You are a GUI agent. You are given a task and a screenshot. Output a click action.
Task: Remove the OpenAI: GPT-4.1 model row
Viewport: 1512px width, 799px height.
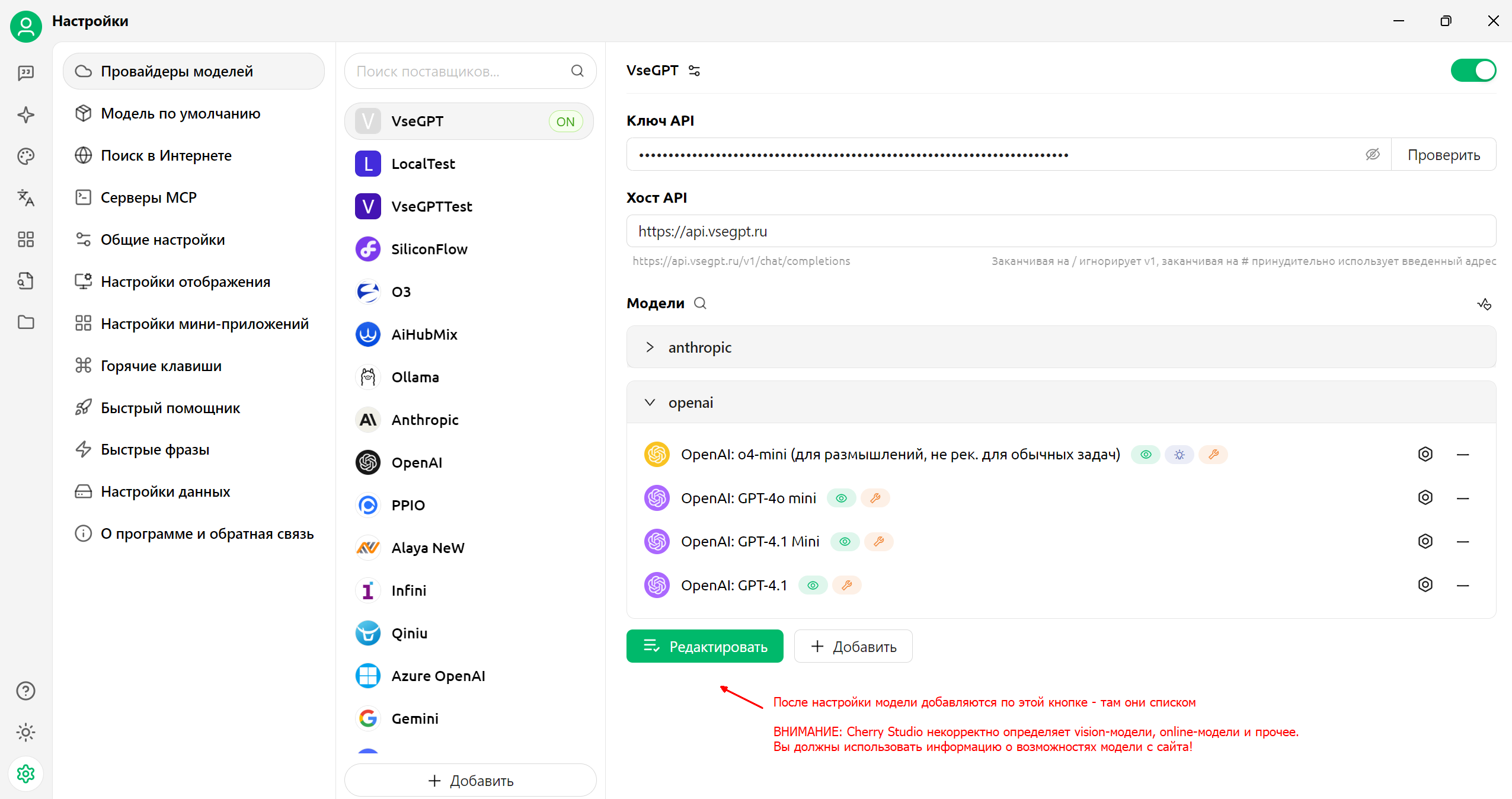click(x=1463, y=586)
